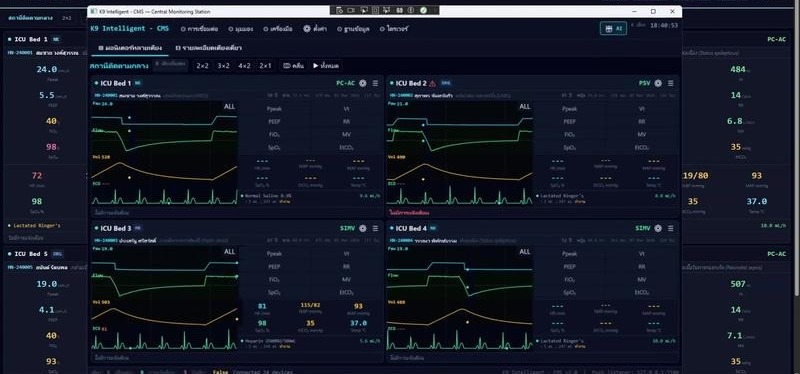Click the green round icon in recording toolbar
Image resolution: width=800 pixels, height=374 pixels.
tap(423, 10)
